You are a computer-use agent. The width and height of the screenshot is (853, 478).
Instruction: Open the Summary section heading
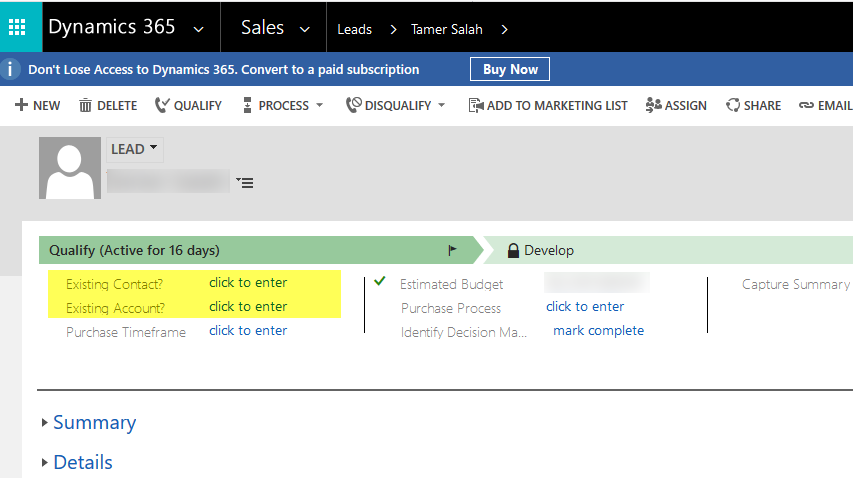(x=95, y=423)
